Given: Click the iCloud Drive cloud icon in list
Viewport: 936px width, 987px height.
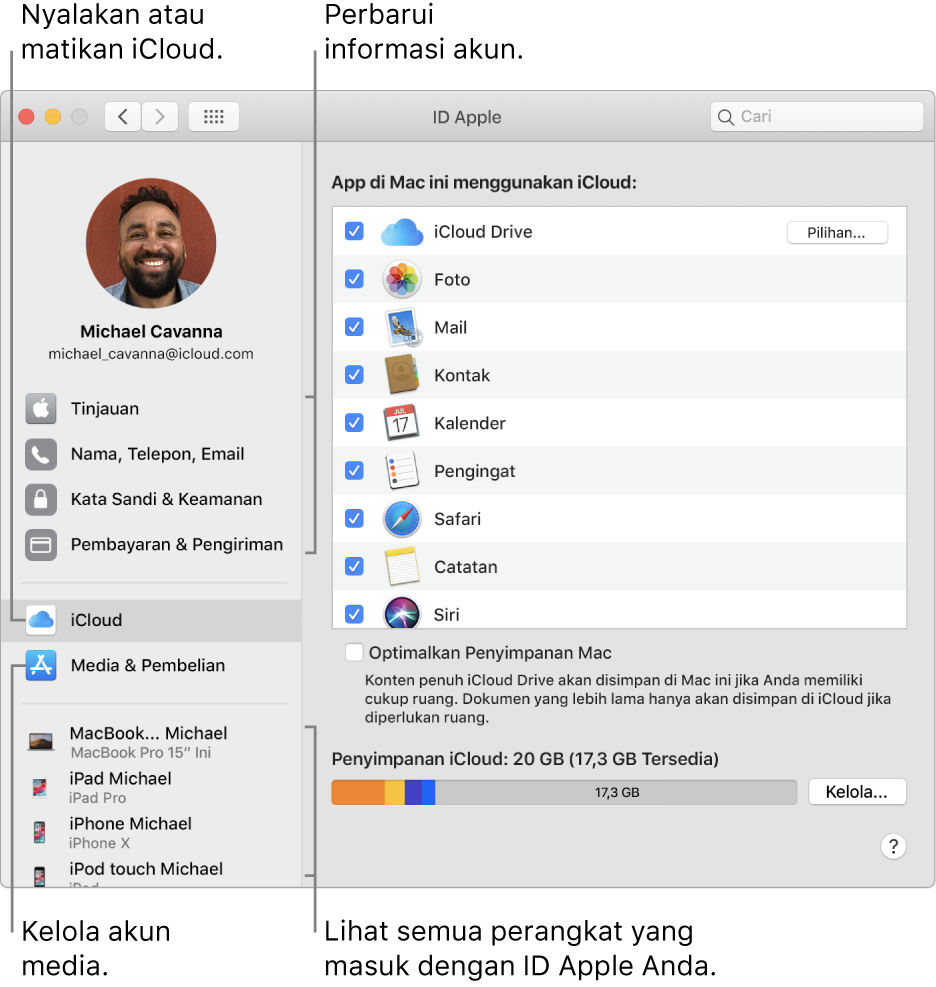Looking at the screenshot, I should point(402,232).
